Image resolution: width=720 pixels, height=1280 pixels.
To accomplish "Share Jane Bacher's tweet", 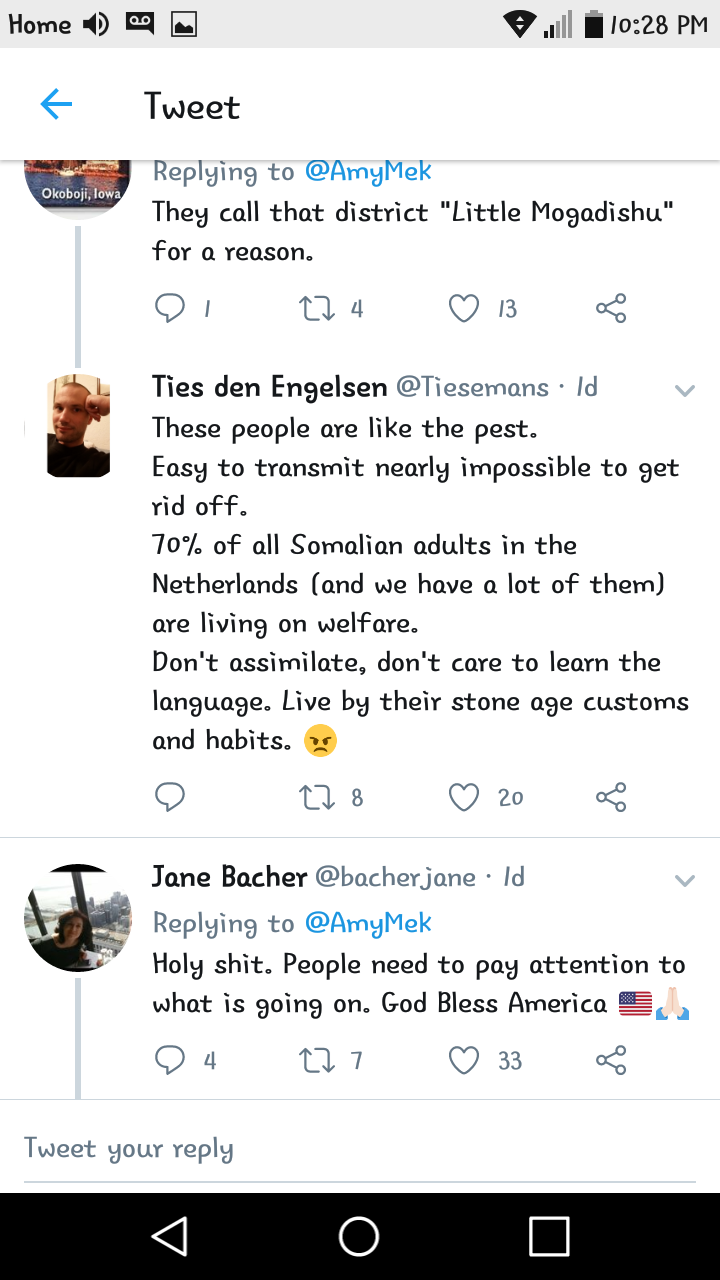I will pyautogui.click(x=611, y=1060).
